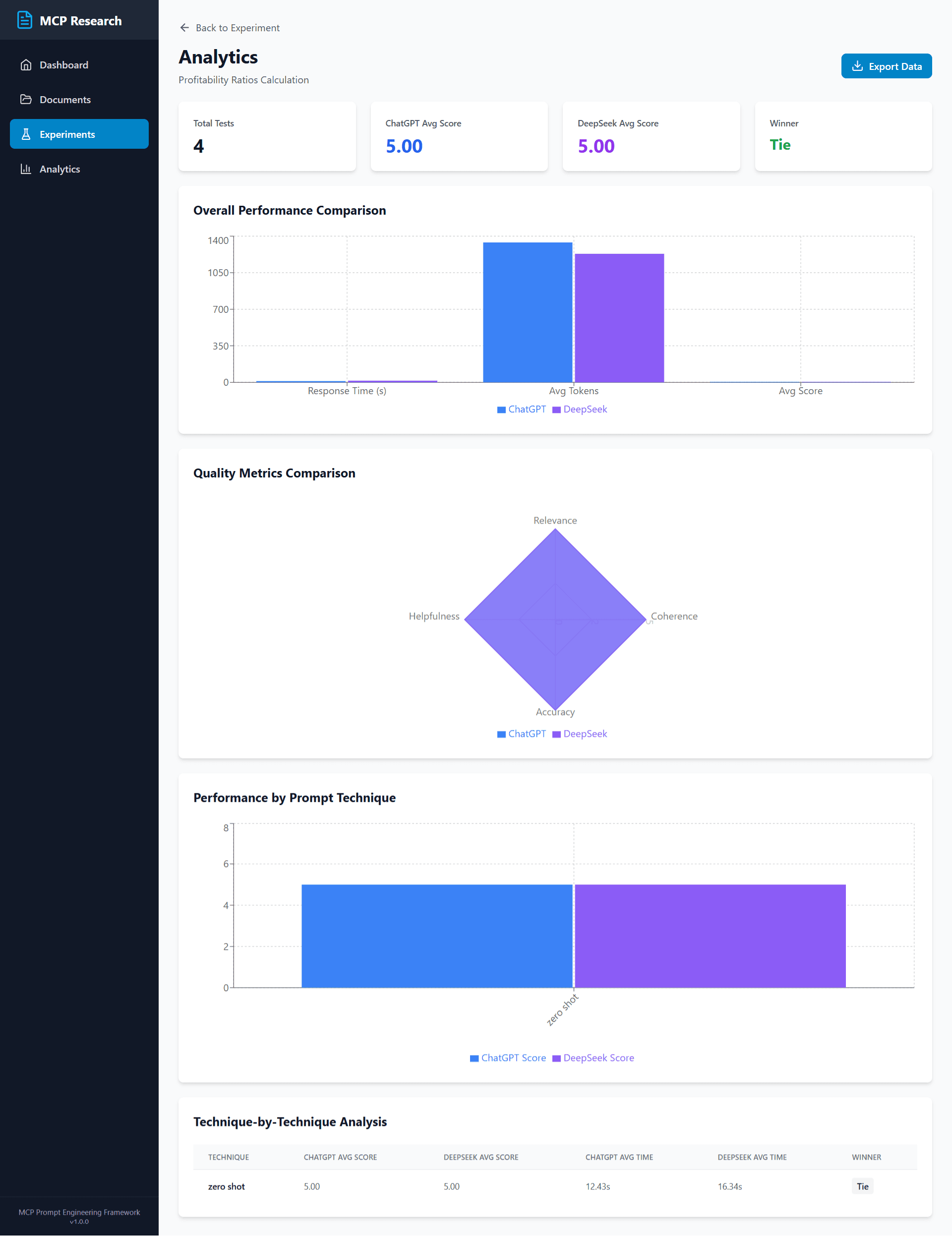Select the Dashboard home icon

[27, 64]
